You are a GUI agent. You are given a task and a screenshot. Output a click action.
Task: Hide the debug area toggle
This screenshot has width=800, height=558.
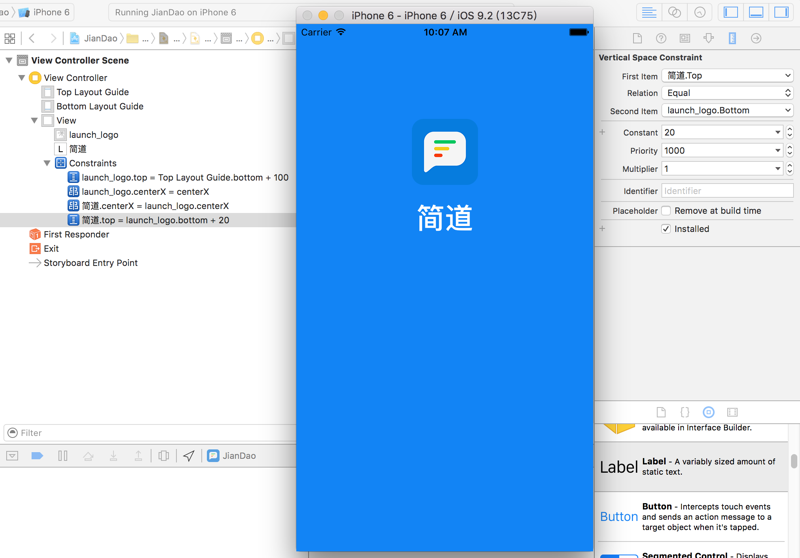(x=12, y=455)
